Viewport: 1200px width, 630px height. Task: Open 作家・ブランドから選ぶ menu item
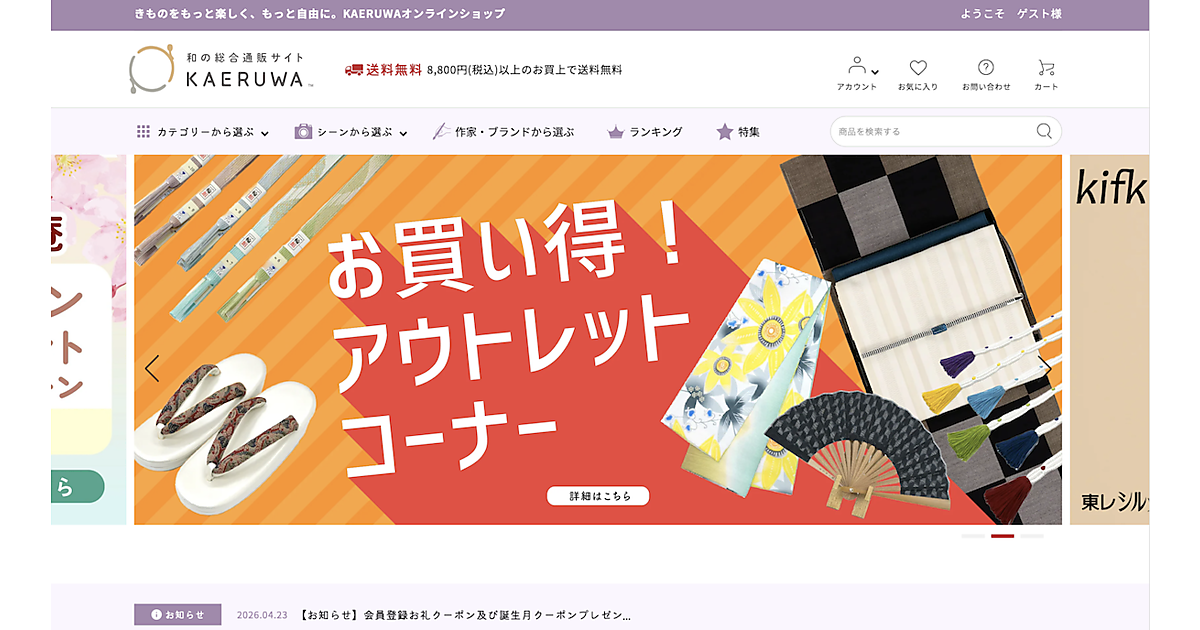pos(504,132)
